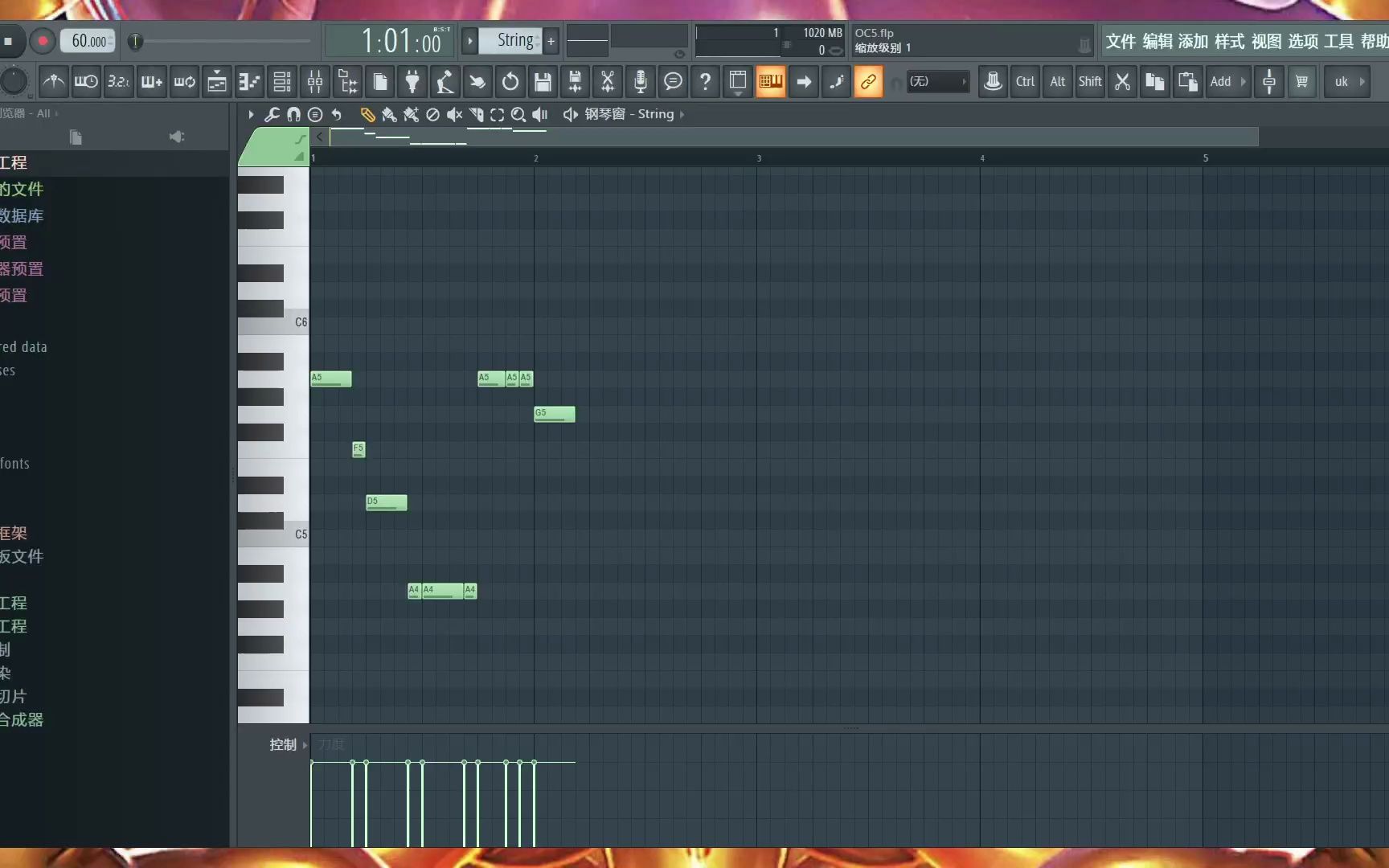1389x868 pixels.
Task: Open the mixer icon
Action: [x=315, y=82]
